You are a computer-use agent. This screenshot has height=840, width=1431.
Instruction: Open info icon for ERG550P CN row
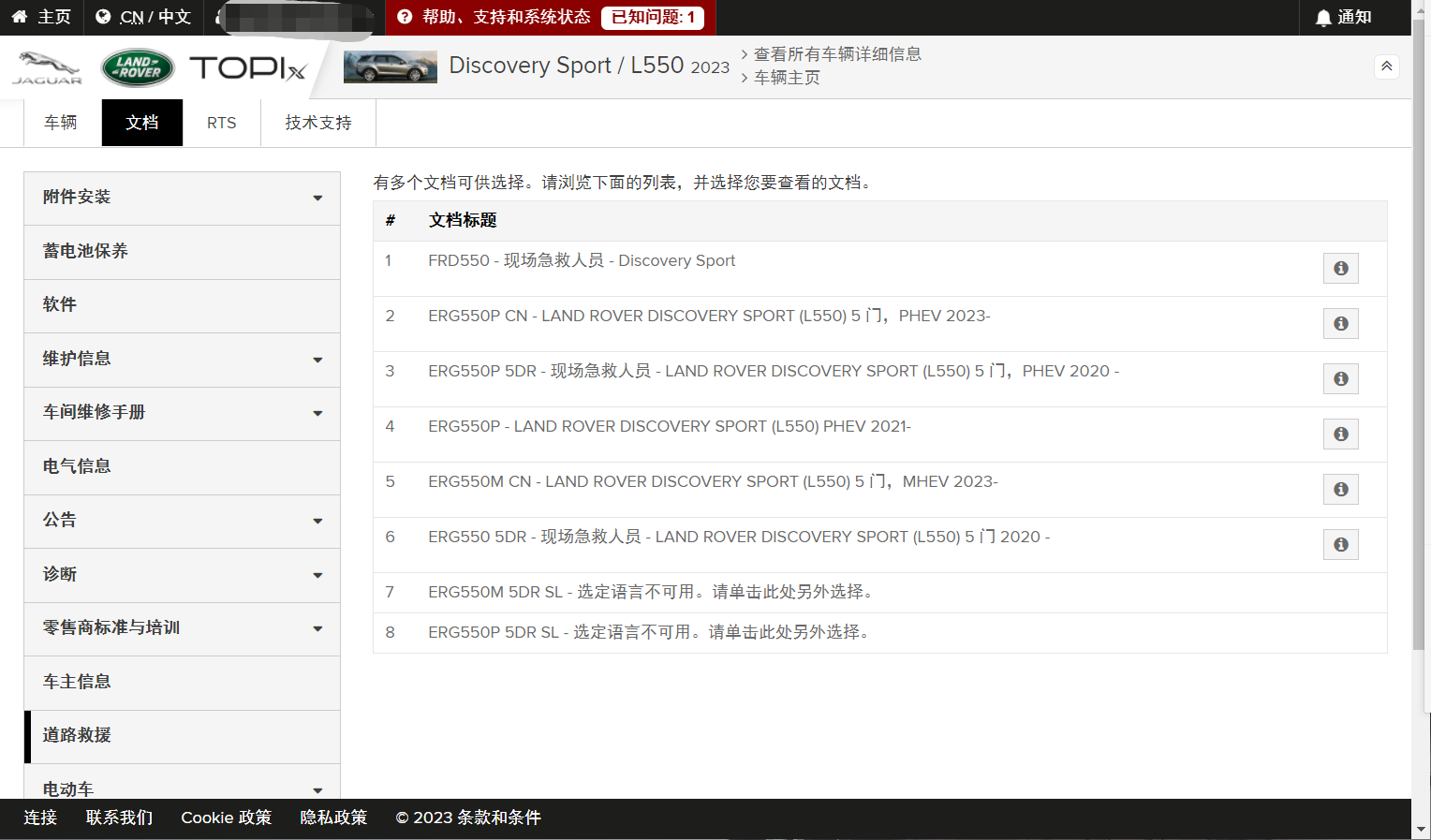point(1340,324)
